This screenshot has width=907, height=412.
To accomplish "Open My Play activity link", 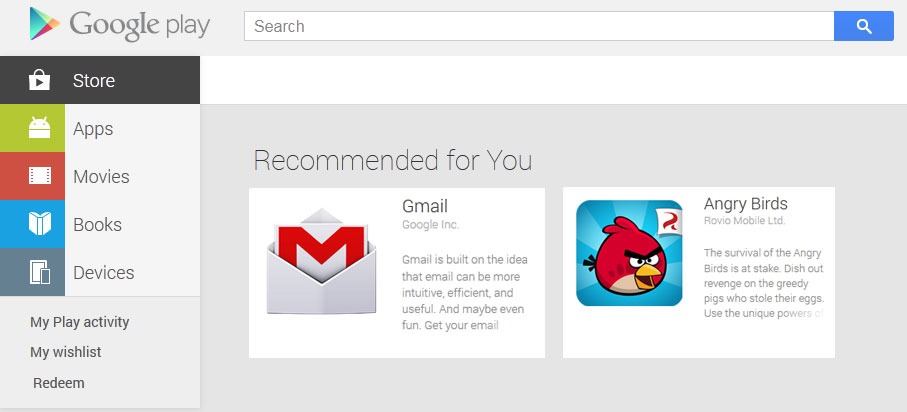I will [80, 322].
